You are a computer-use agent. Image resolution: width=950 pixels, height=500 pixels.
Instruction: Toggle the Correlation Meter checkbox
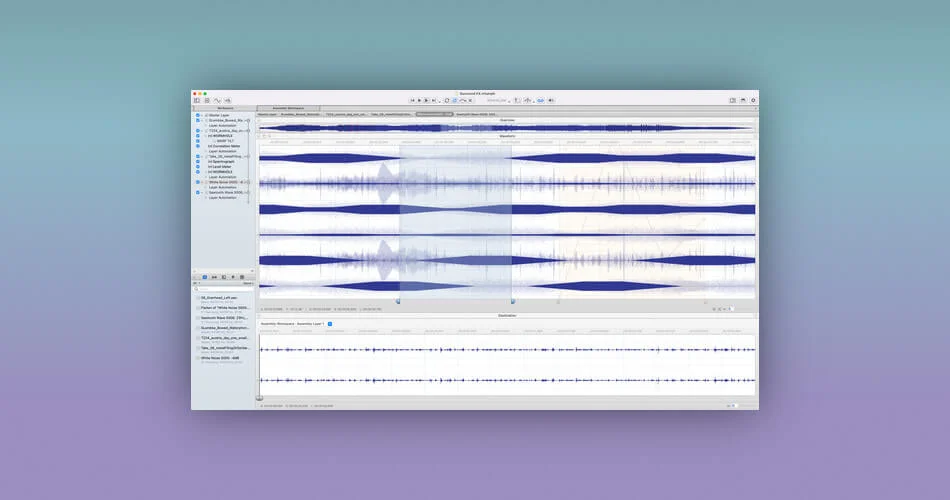tap(198, 146)
